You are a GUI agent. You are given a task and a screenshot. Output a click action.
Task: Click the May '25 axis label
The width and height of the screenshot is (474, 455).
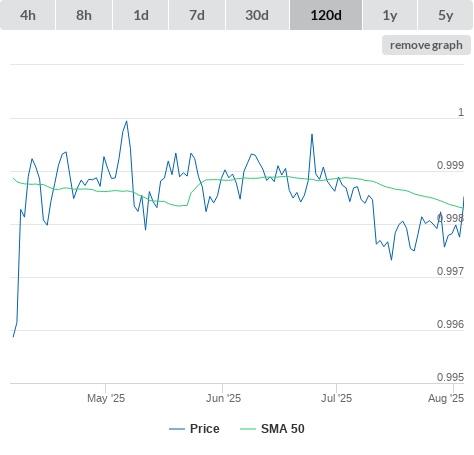click(106, 398)
